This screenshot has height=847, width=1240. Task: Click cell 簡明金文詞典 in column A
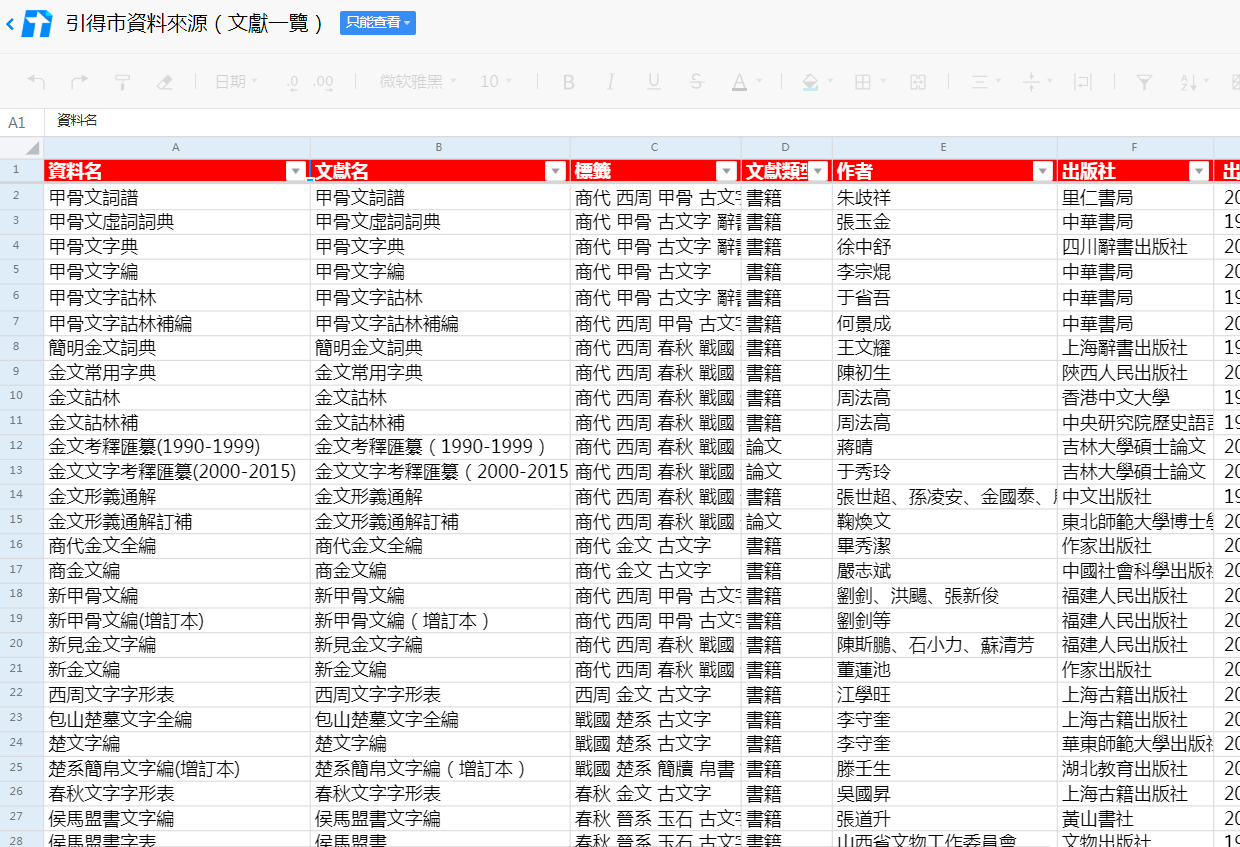177,348
